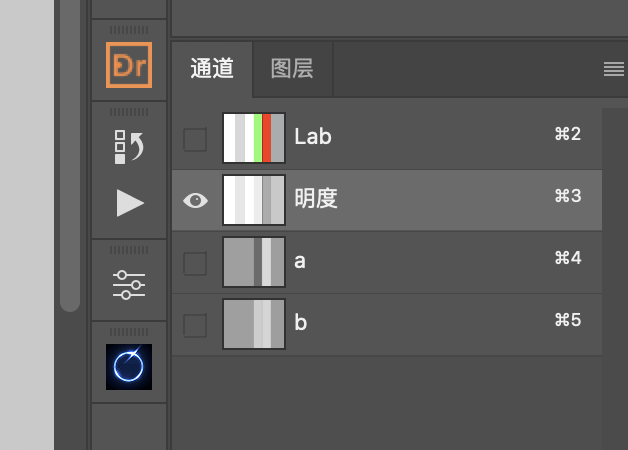The image size is (628, 450).
Task: Select the 通道 tab
Action: pyautogui.click(x=212, y=69)
